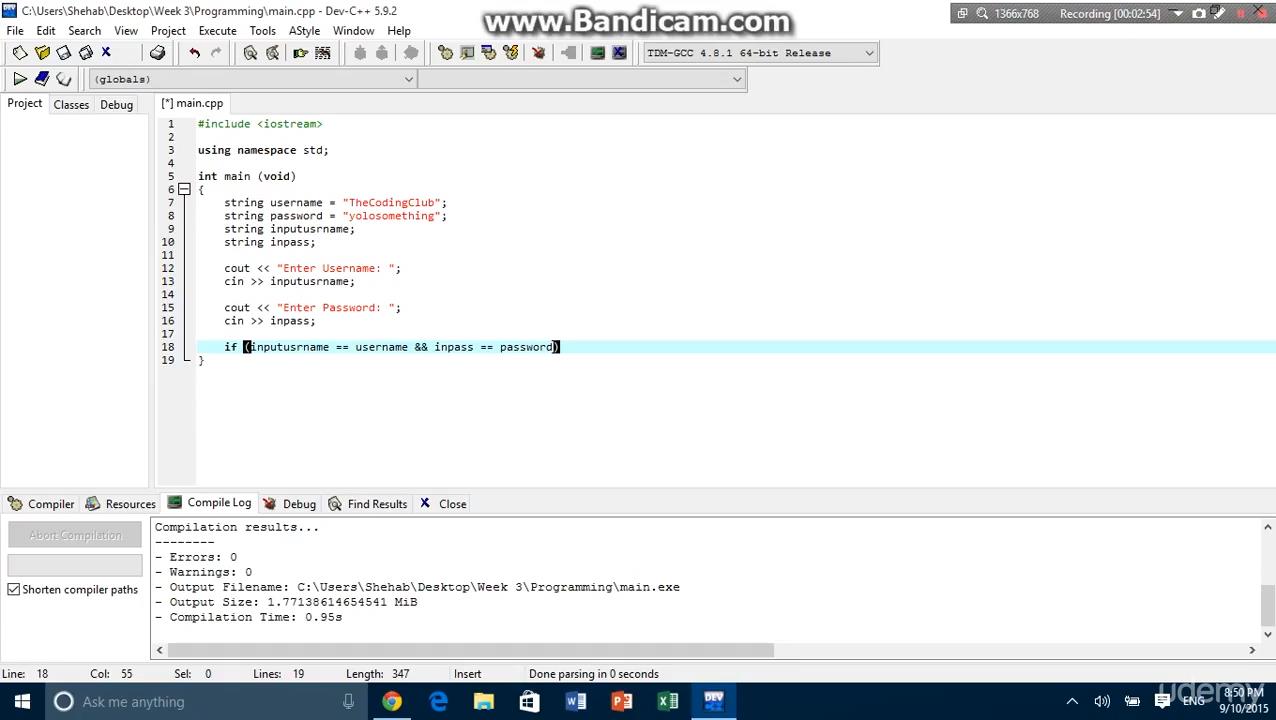The image size is (1276, 720).
Task: Click the Save file toolbar icon
Action: [64, 53]
